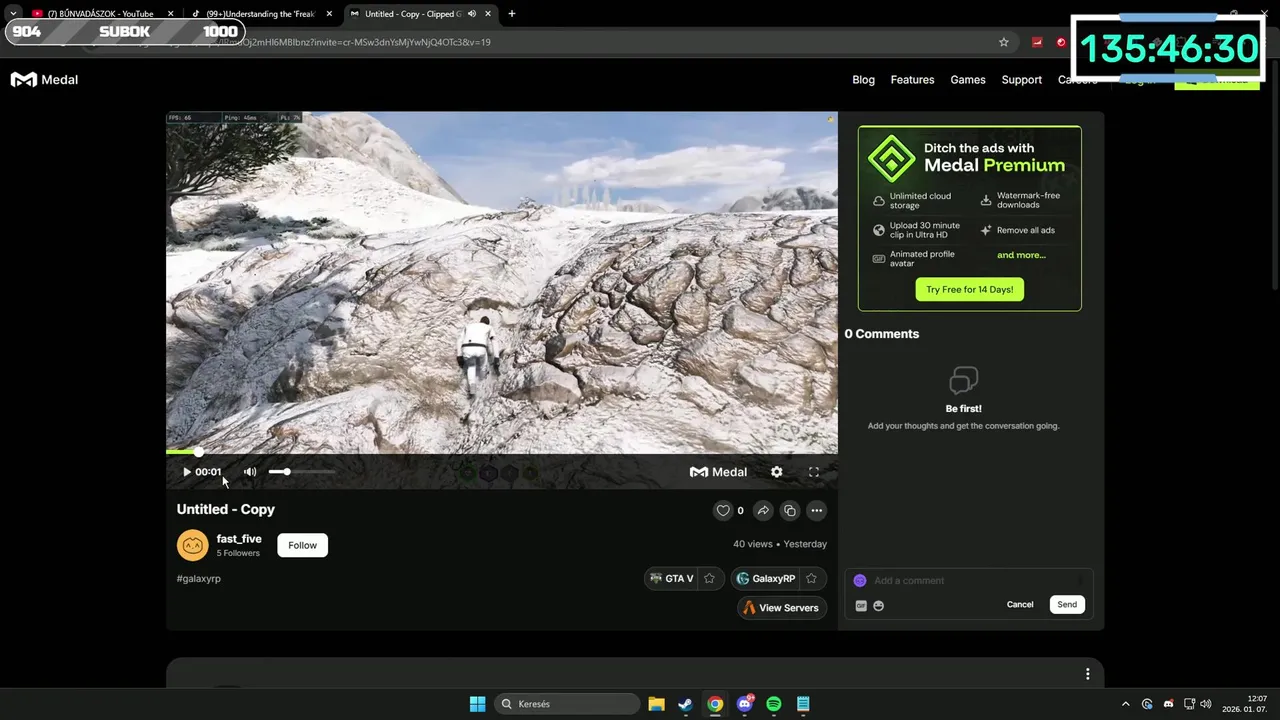Follow the user fast_five
Viewport: 1280px width, 720px height.
click(302, 545)
